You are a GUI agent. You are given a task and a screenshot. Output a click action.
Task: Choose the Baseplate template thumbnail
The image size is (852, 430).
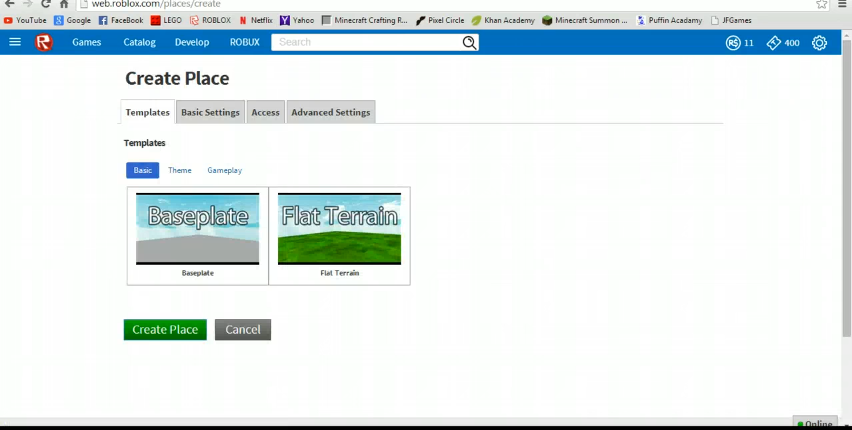(197, 229)
